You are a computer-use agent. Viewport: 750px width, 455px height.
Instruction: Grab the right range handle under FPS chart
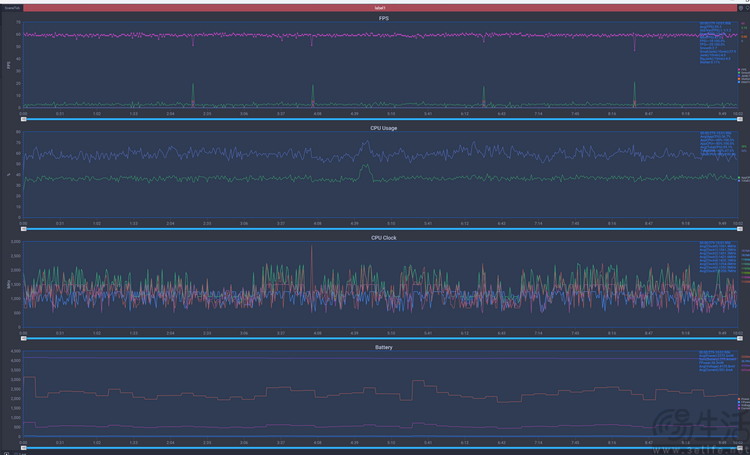(739, 119)
